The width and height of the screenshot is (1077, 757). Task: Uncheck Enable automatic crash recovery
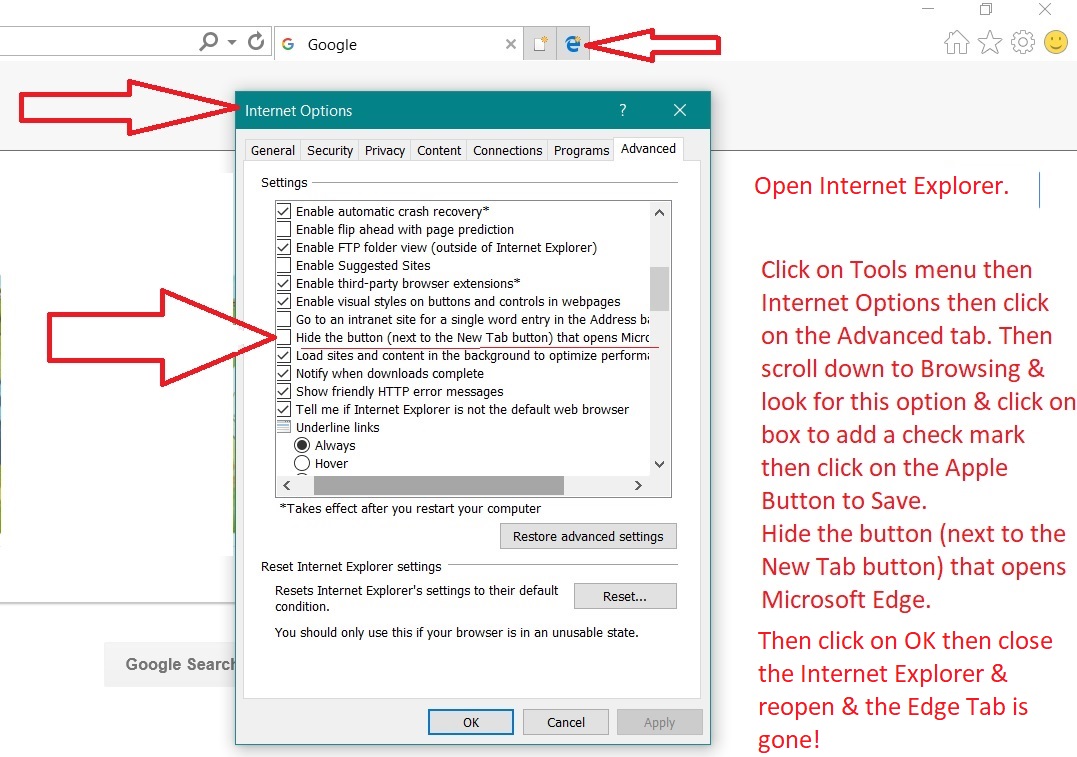pos(284,211)
